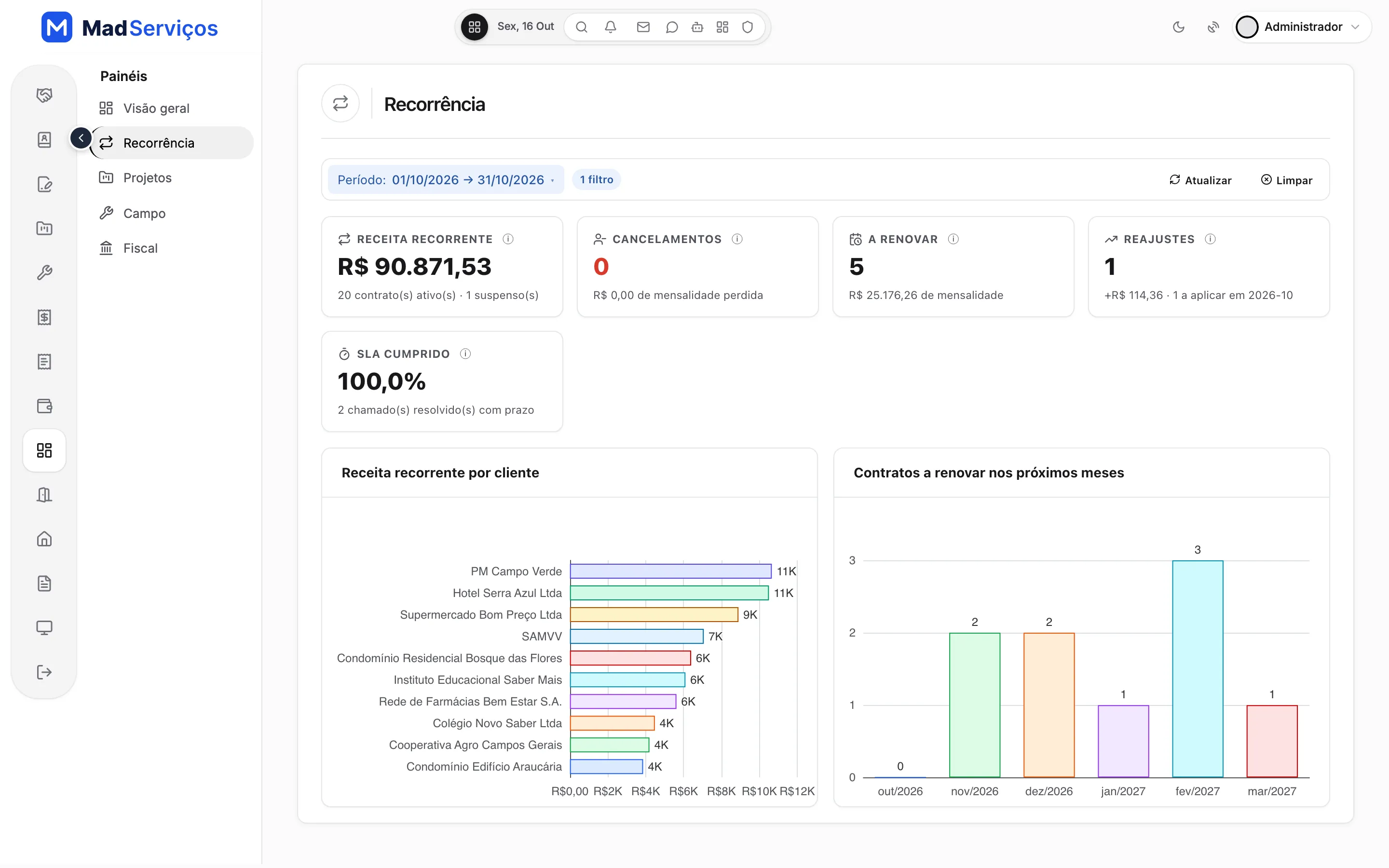The height and width of the screenshot is (868, 1389).
Task: Open chat bubble icon in top bar
Action: pos(671,27)
